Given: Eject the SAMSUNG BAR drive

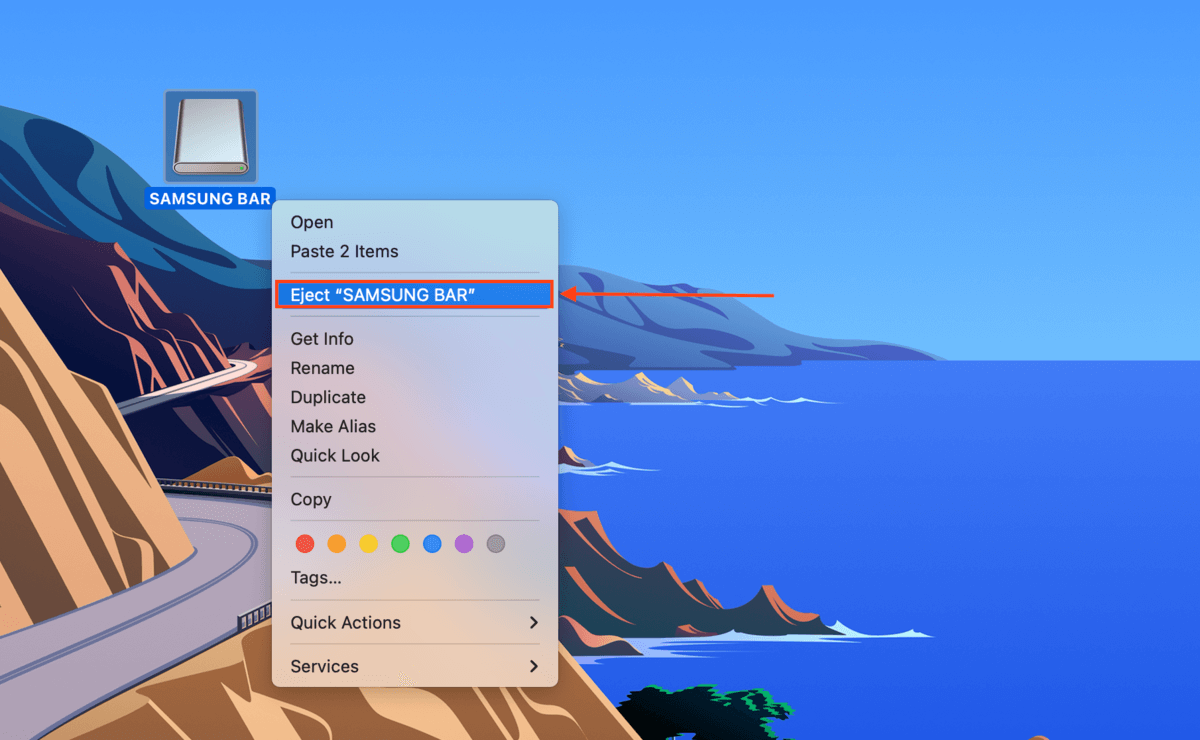Looking at the screenshot, I should [x=415, y=295].
